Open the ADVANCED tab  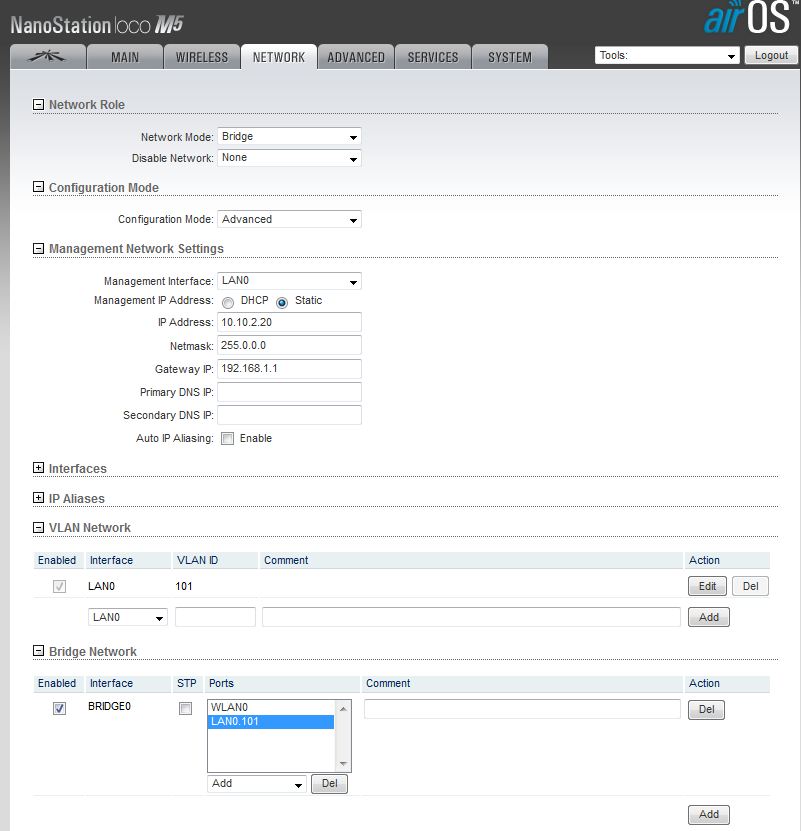(x=356, y=57)
